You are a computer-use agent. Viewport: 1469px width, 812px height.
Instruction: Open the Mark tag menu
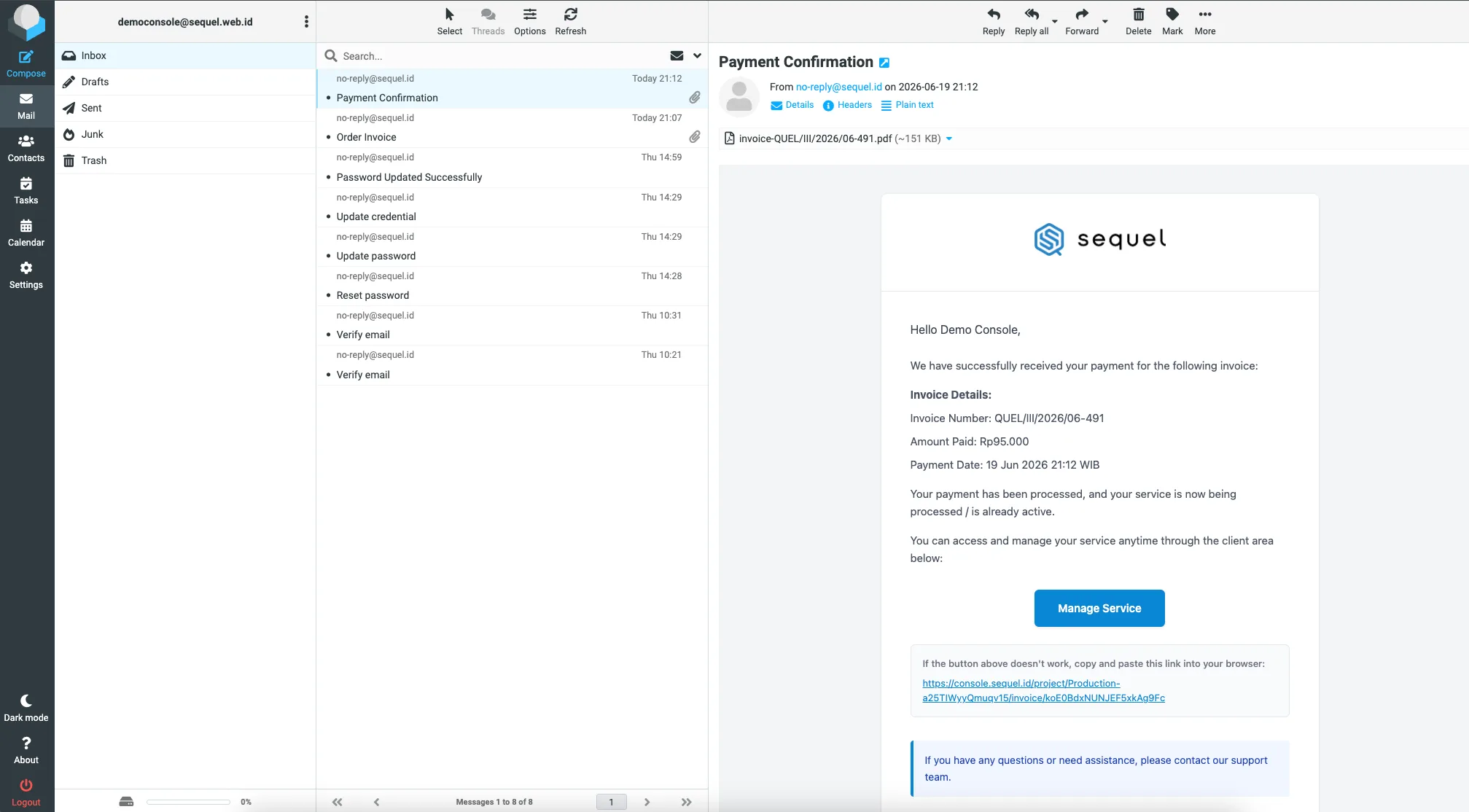(x=1172, y=22)
